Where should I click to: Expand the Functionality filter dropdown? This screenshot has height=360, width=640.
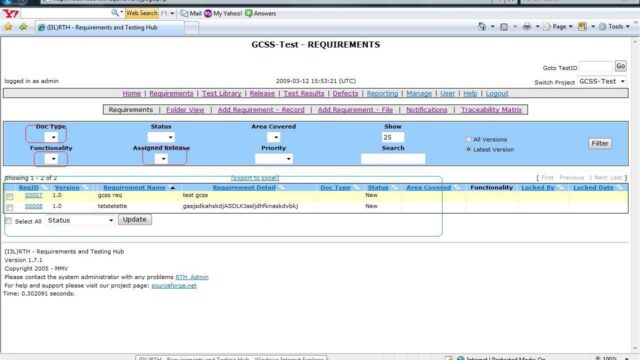click(51, 159)
